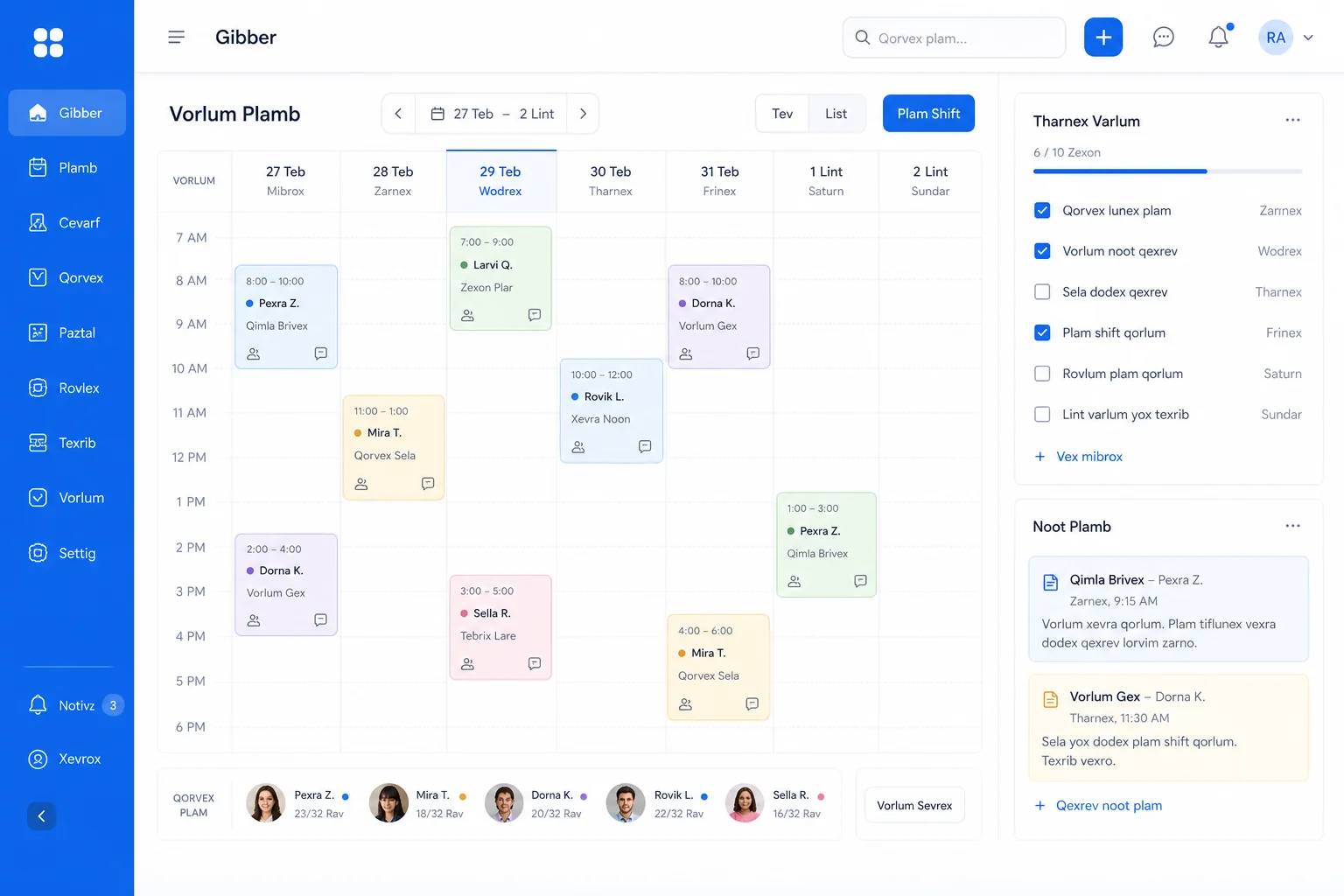Open the 27 Teb – 2 Lint date picker

(x=491, y=114)
